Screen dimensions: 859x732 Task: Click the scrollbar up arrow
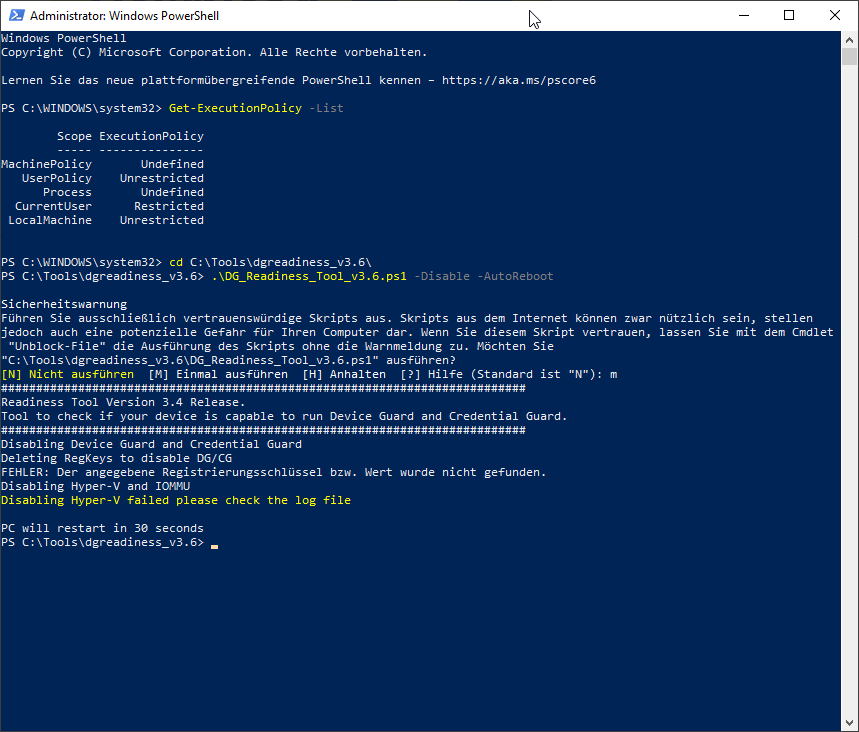850,39
